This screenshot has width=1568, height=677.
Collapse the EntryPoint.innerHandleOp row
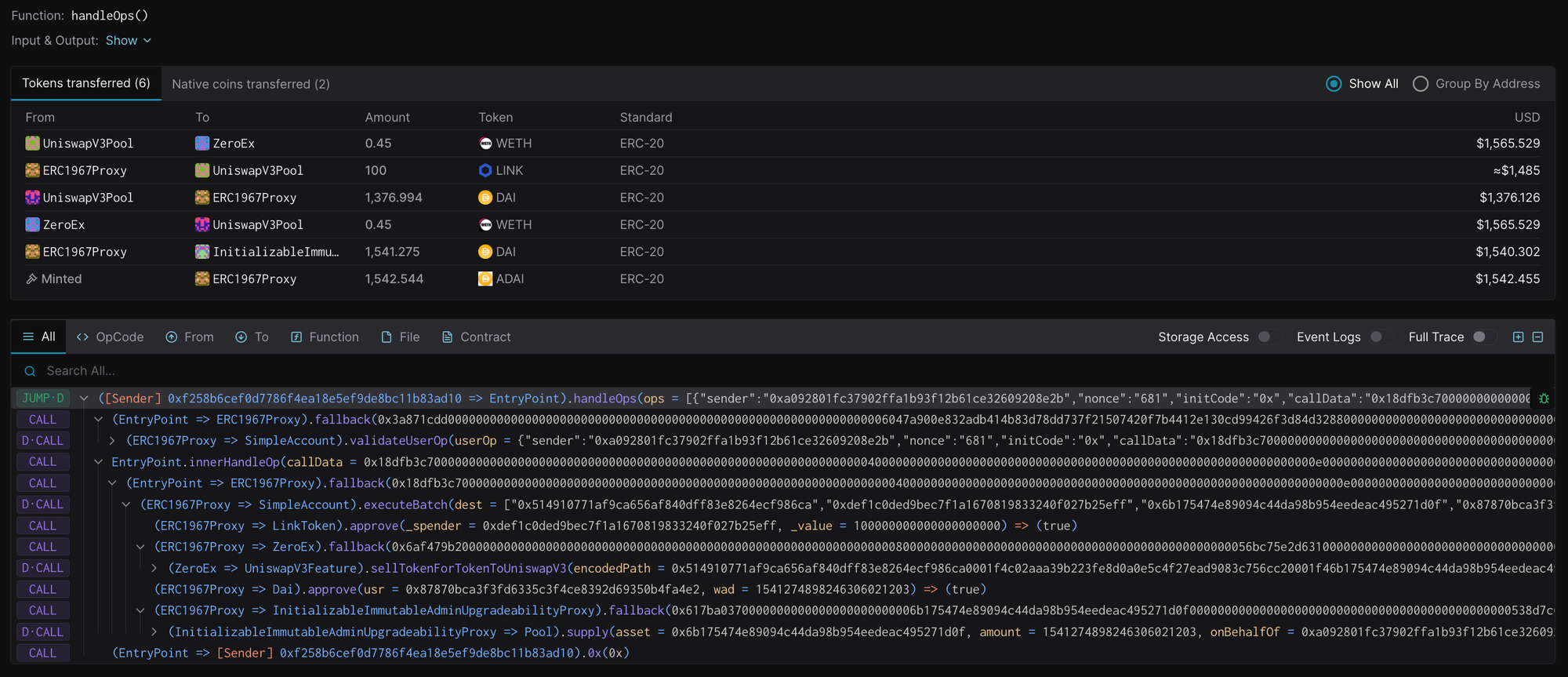(98, 462)
